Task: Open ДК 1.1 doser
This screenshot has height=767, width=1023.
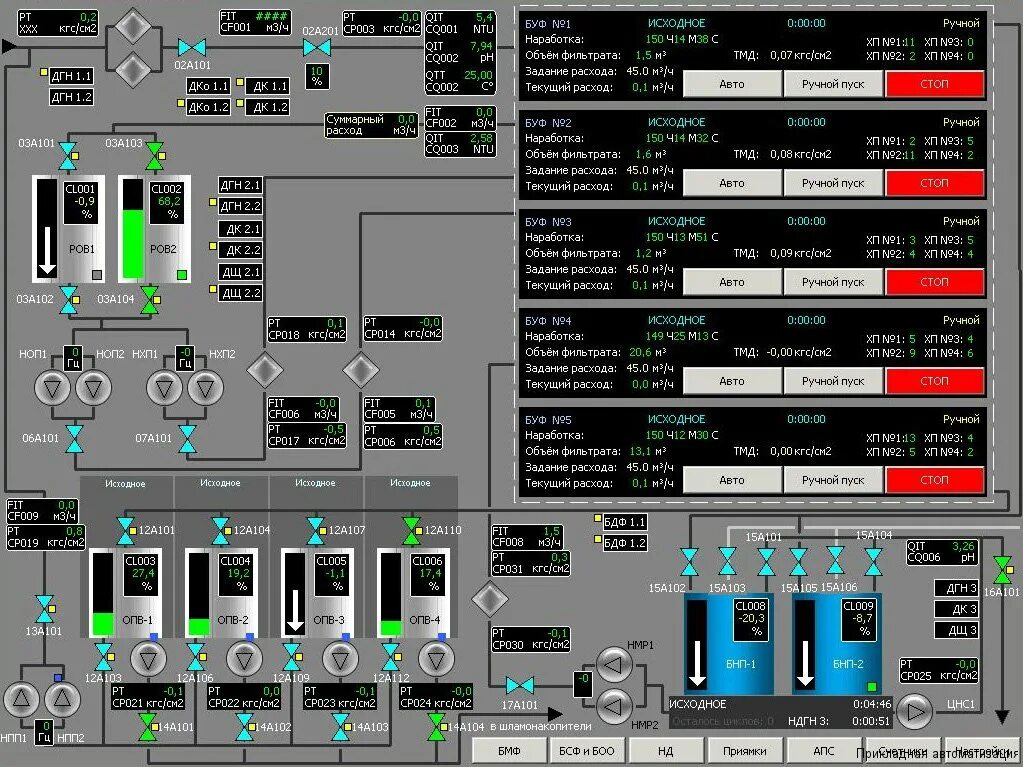Action: (267, 86)
